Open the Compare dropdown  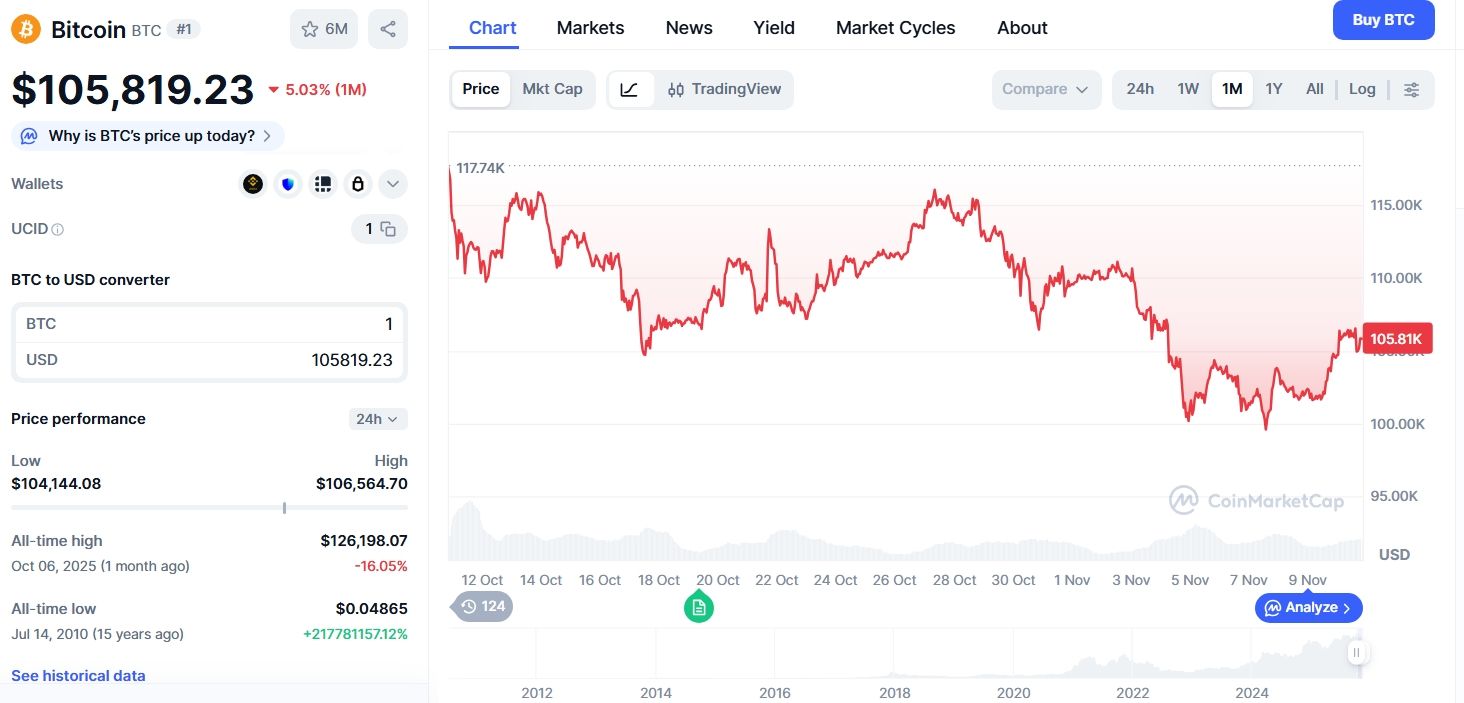[1046, 89]
